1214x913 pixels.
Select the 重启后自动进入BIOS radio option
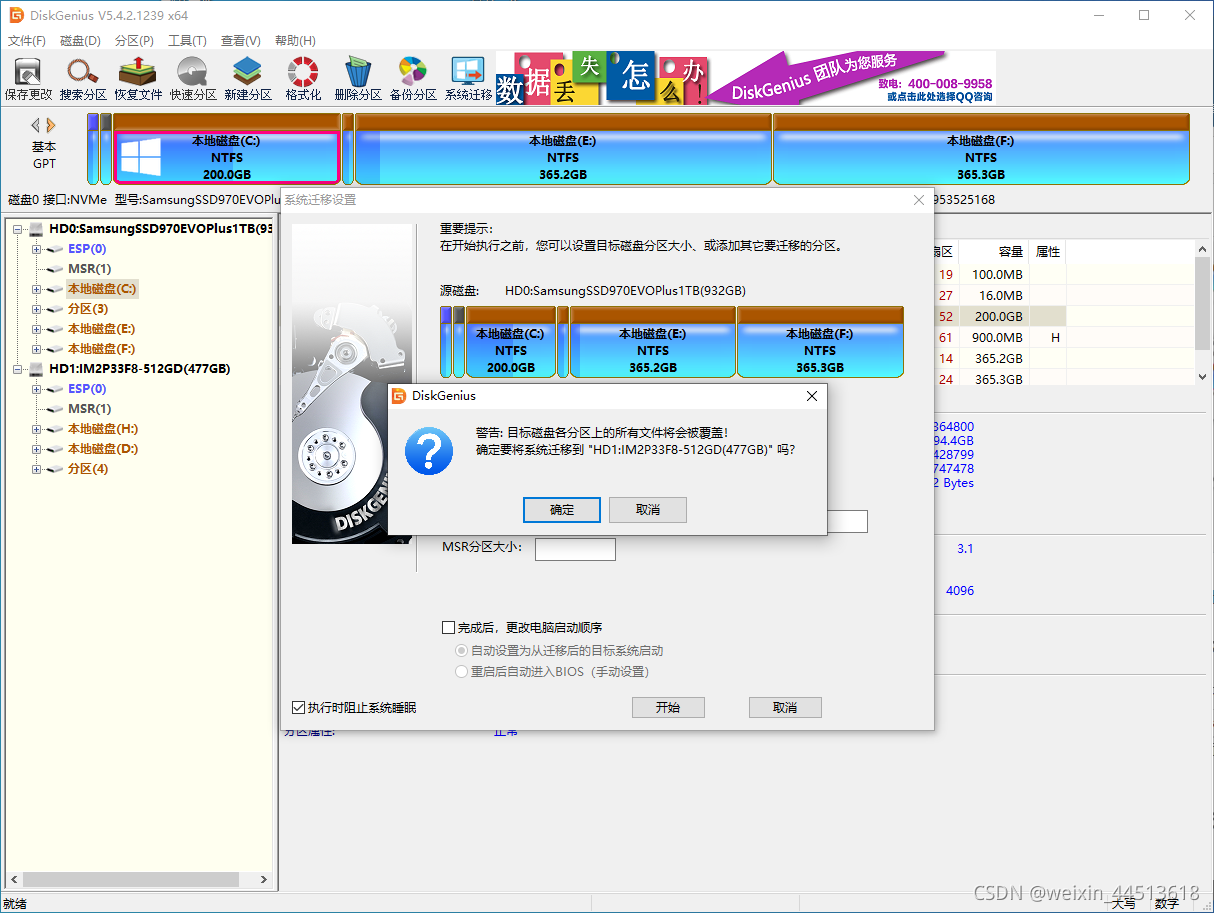461,672
